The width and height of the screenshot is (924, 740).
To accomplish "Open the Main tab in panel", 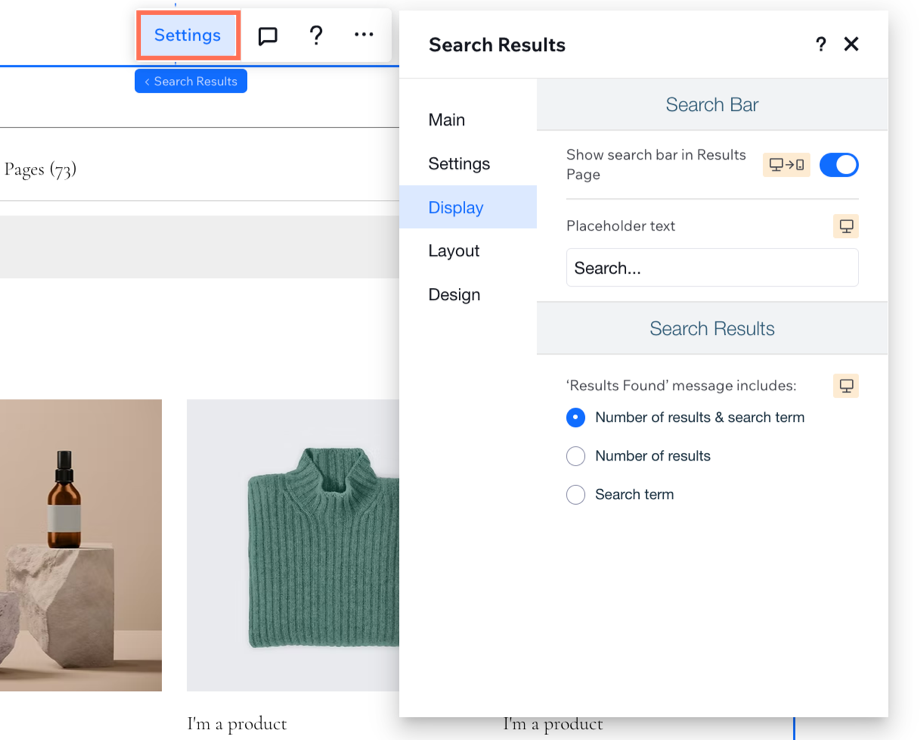I will point(447,120).
